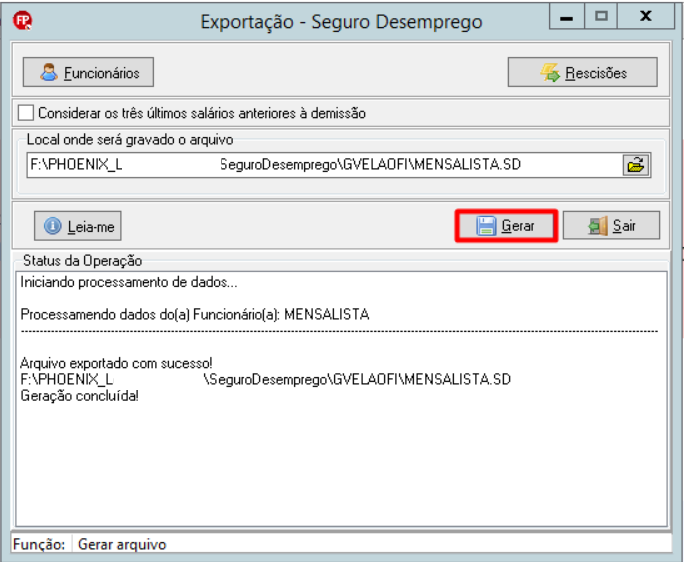Click the blue info icon on Leia-me
The image size is (686, 562).
coord(53,226)
